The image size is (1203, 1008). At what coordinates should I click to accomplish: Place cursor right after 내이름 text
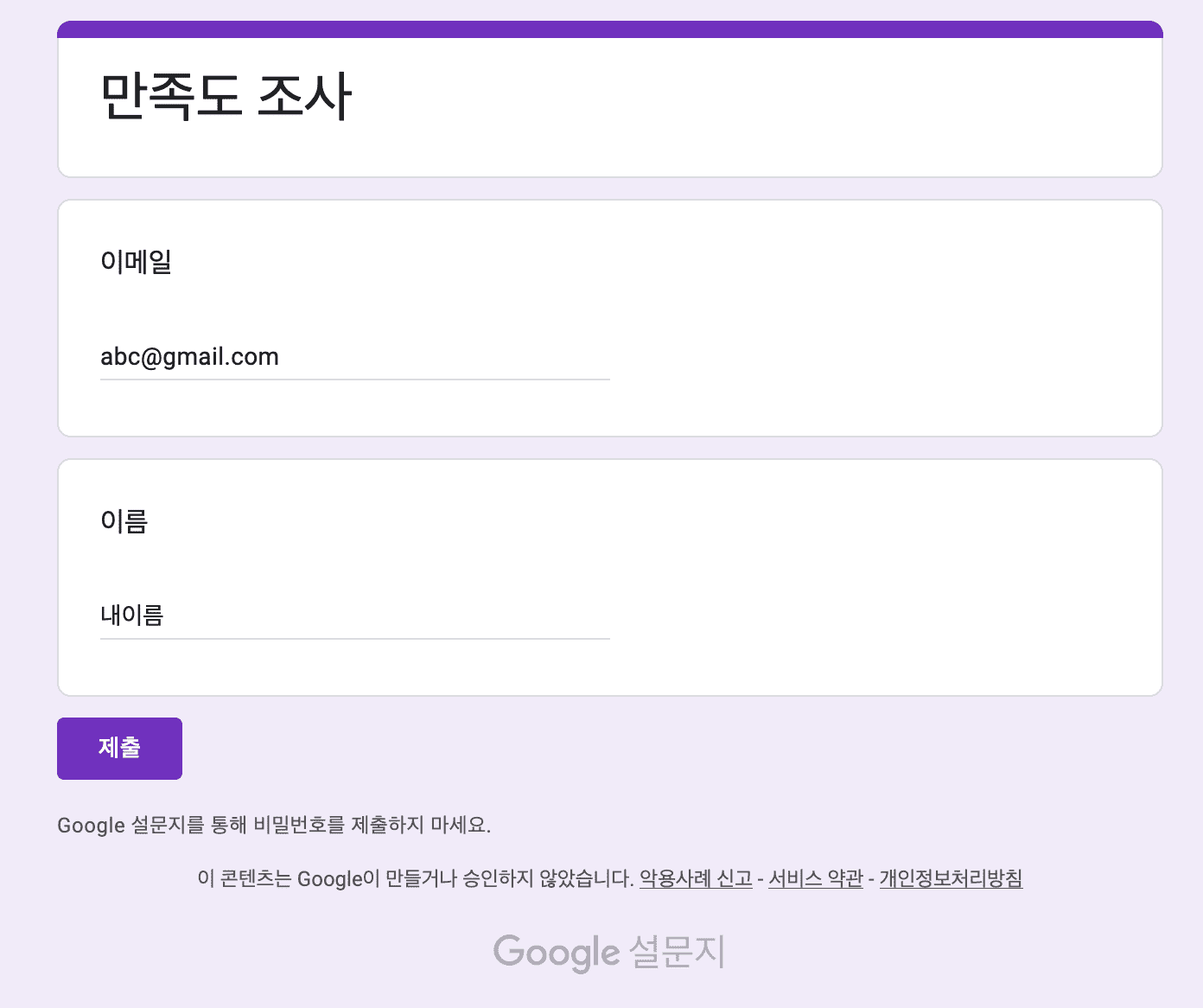(x=165, y=616)
